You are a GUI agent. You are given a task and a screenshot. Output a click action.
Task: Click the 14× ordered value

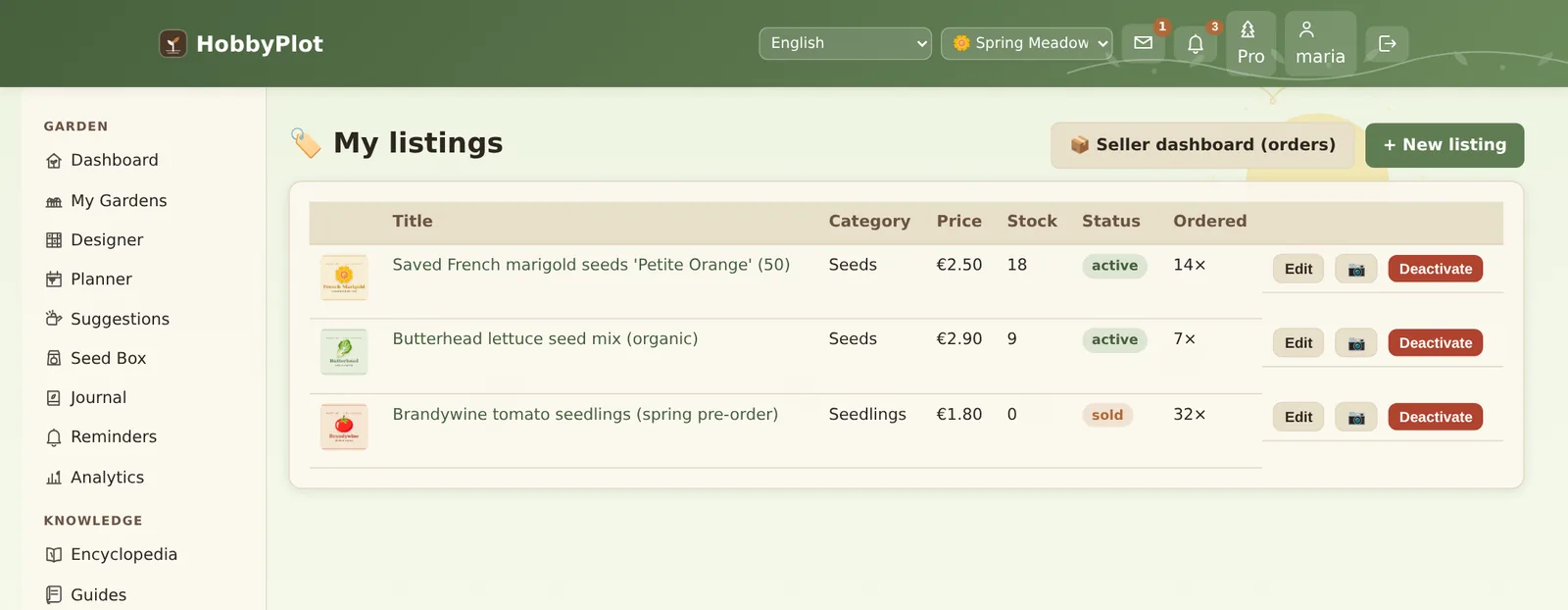(x=1190, y=265)
